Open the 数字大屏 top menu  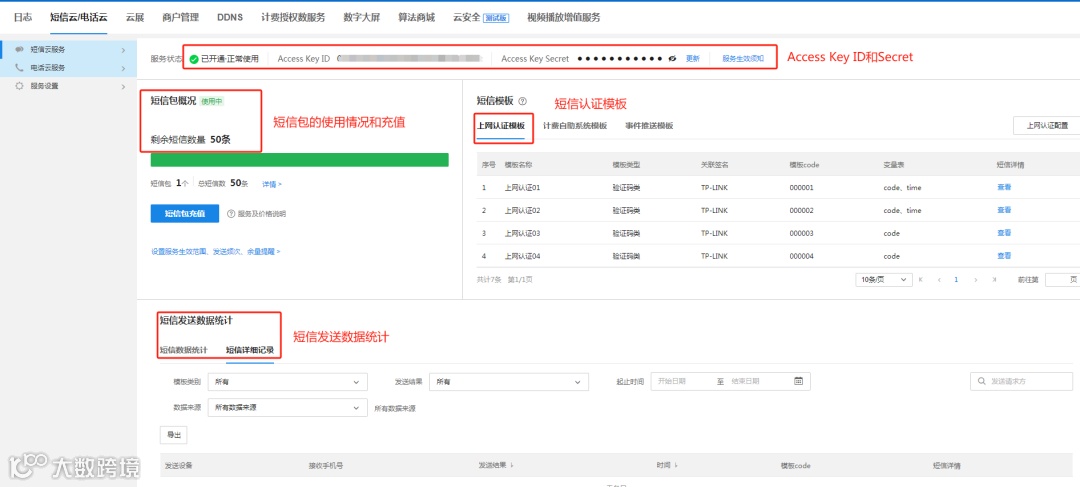362,17
